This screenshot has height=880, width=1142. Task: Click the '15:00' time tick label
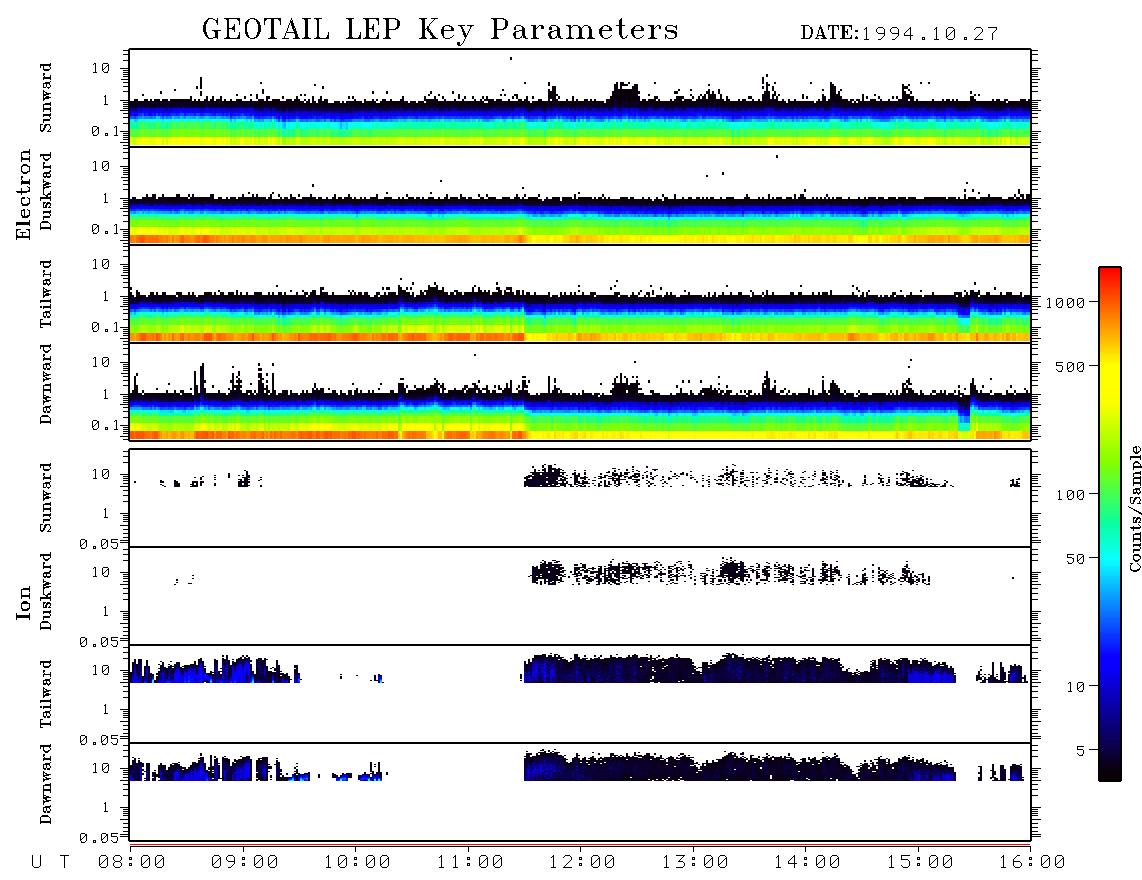(x=921, y=862)
